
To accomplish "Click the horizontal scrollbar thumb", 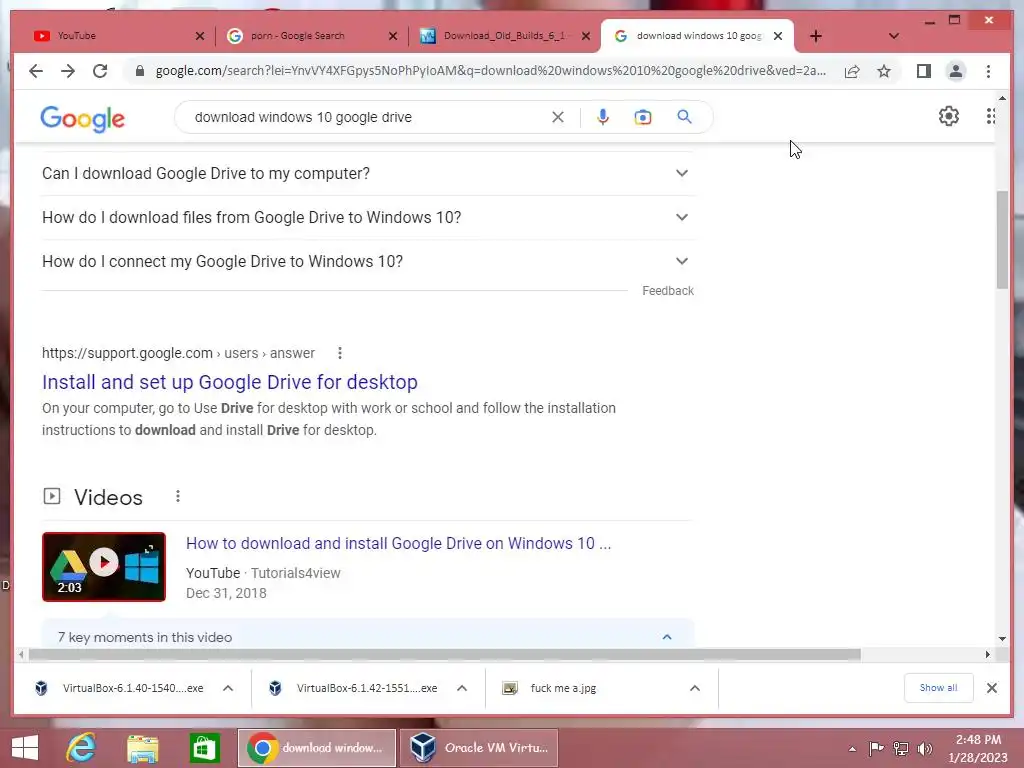I will 444,654.
